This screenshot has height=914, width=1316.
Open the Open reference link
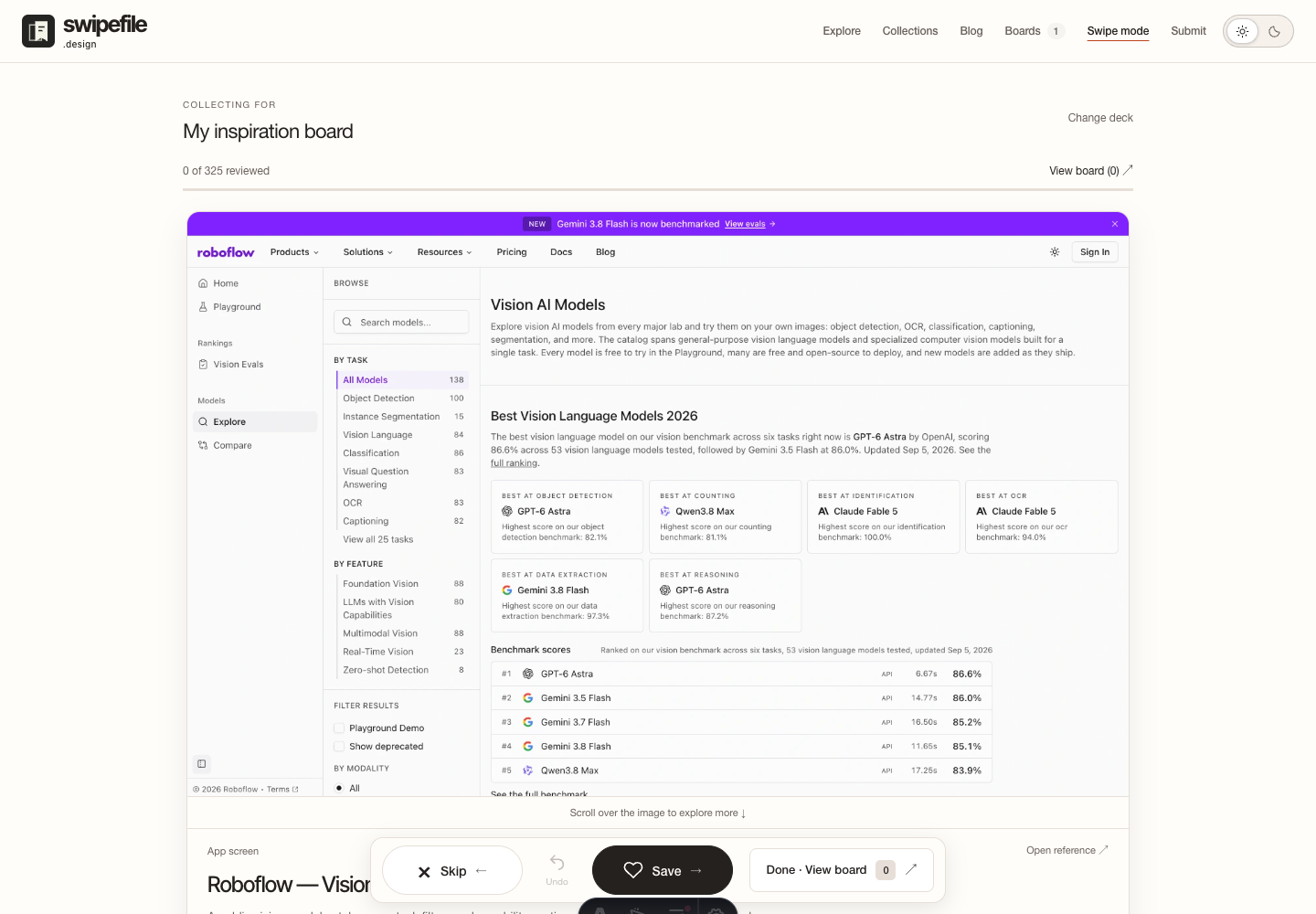pyautogui.click(x=1067, y=850)
